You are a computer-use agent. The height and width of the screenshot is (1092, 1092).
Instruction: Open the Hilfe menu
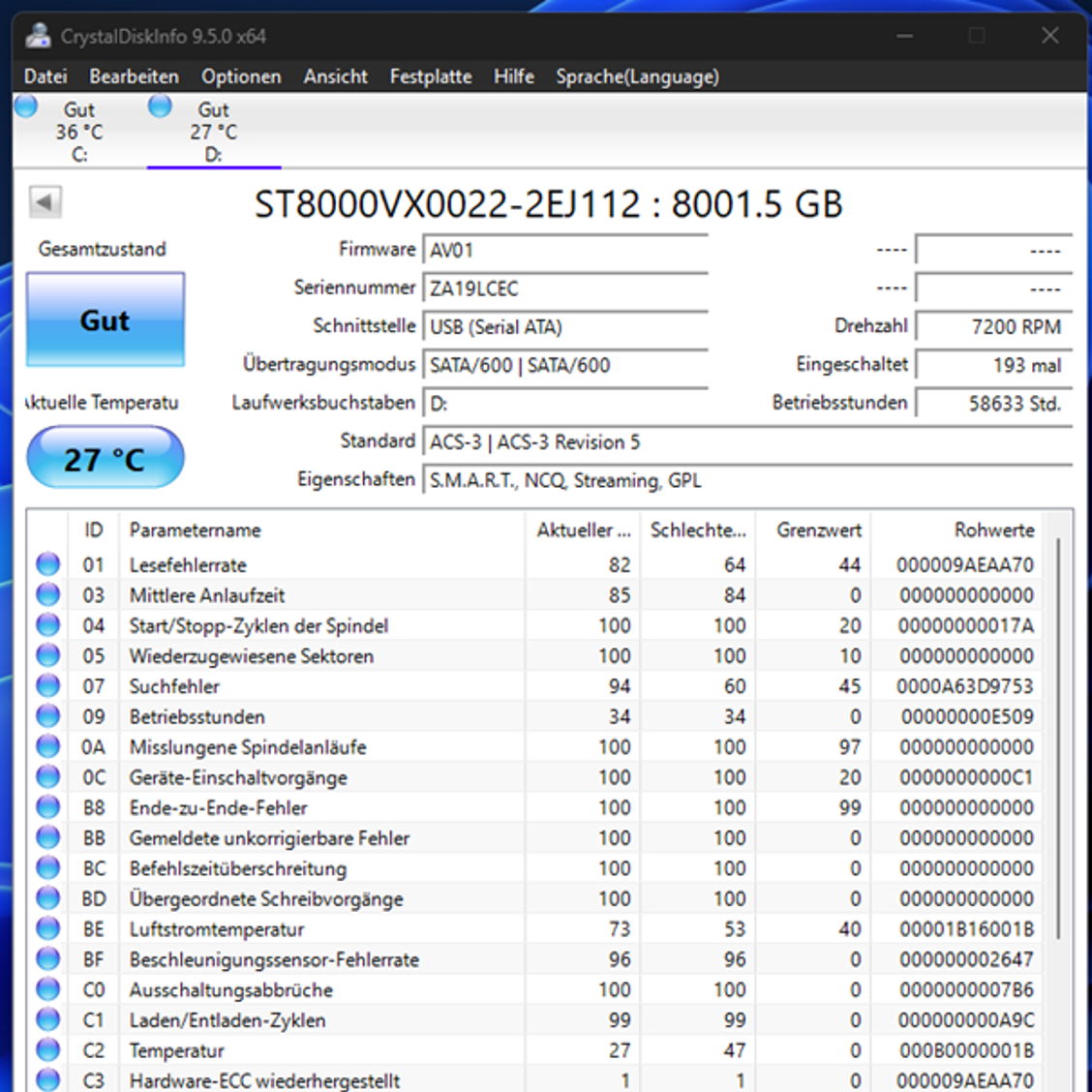point(513,76)
